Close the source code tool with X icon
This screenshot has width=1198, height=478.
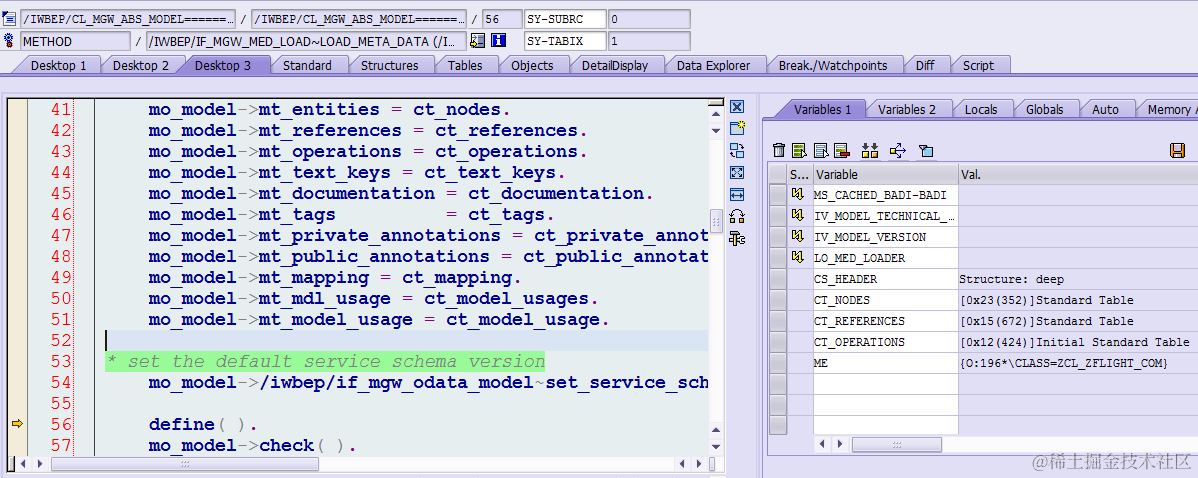737,107
